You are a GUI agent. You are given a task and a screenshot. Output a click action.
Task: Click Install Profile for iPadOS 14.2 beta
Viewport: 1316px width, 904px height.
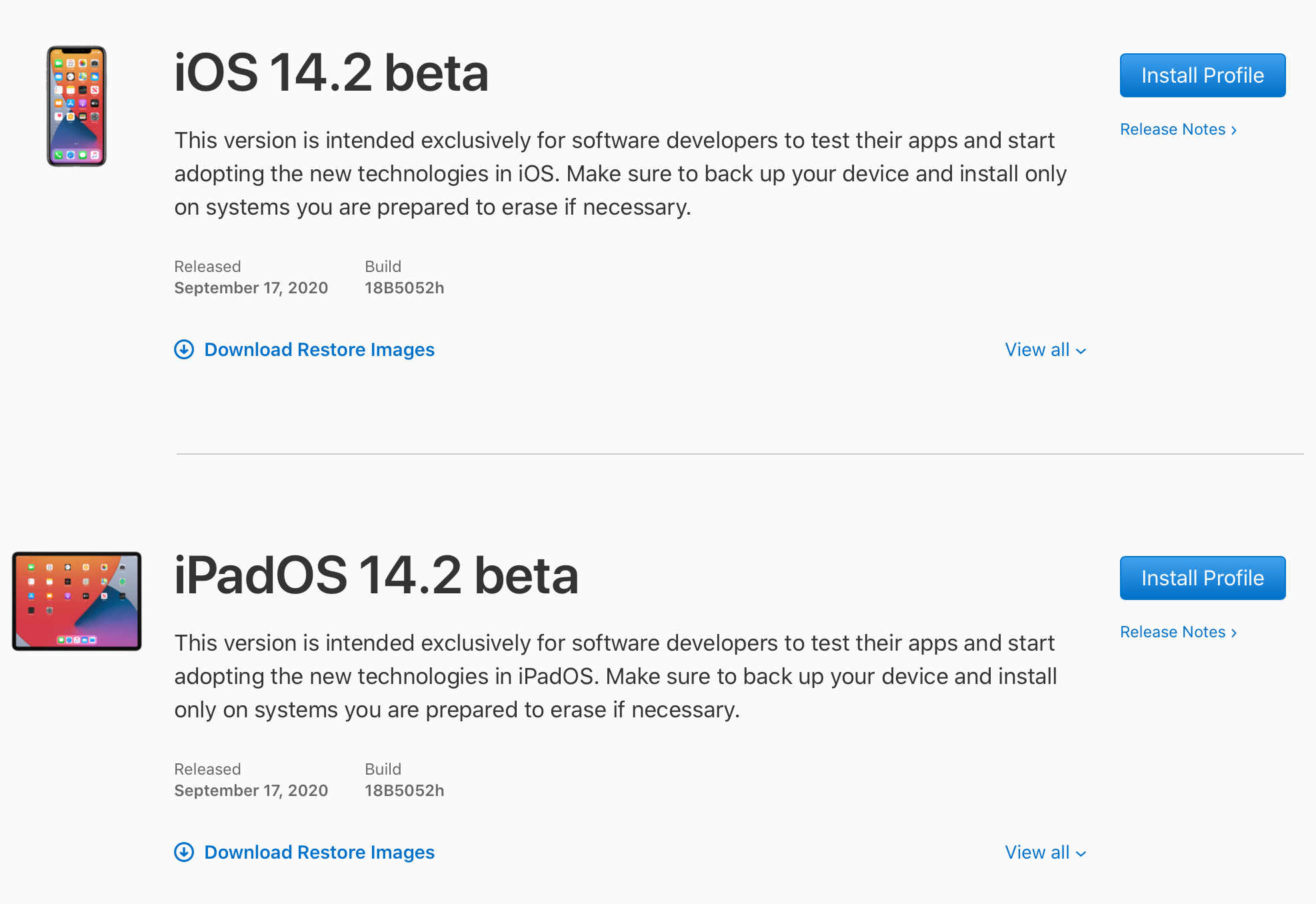[1202, 578]
